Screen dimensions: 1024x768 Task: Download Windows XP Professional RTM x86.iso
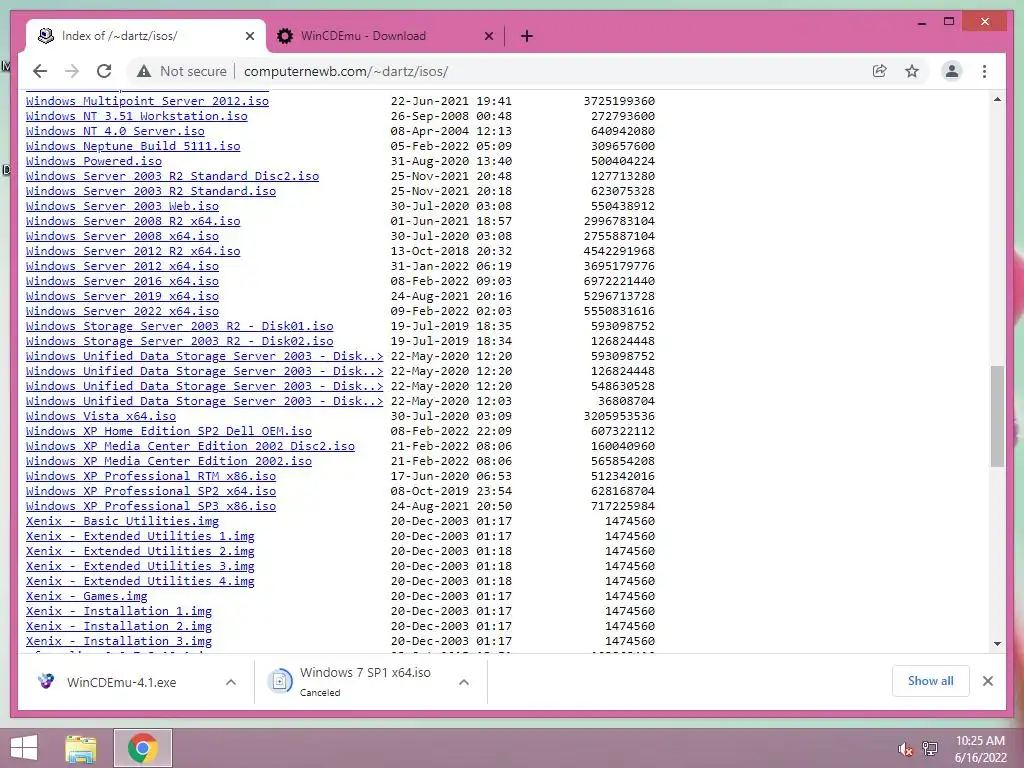point(151,477)
